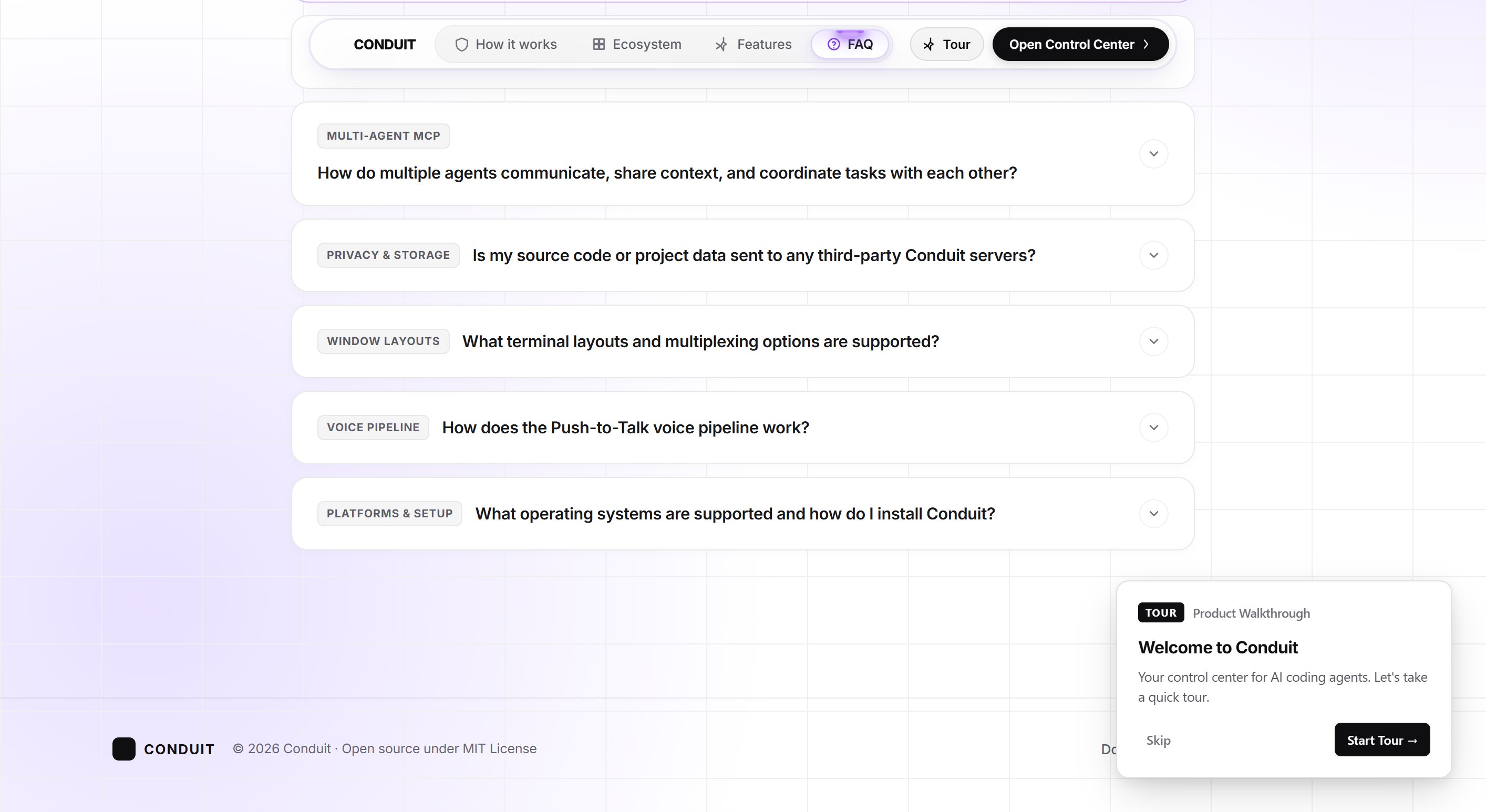This screenshot has width=1486, height=812.
Task: Open Control Center via black button
Action: pyautogui.click(x=1080, y=45)
